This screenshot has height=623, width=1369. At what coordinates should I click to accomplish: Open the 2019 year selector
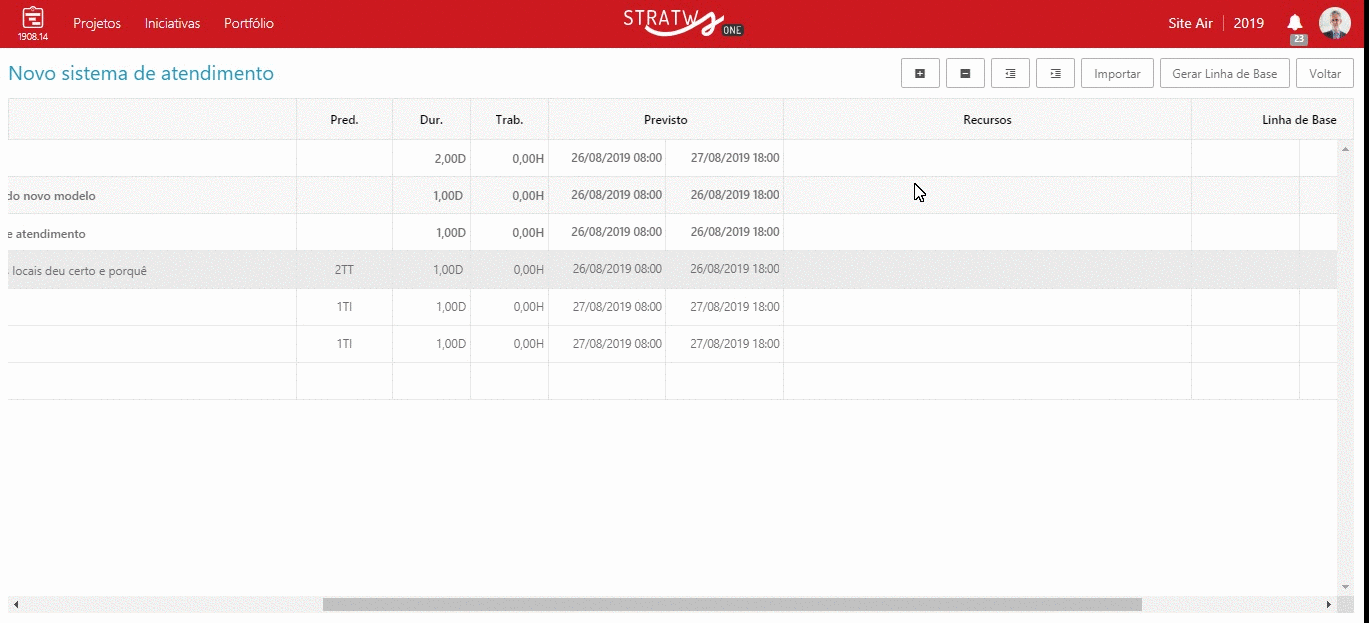tap(1248, 23)
